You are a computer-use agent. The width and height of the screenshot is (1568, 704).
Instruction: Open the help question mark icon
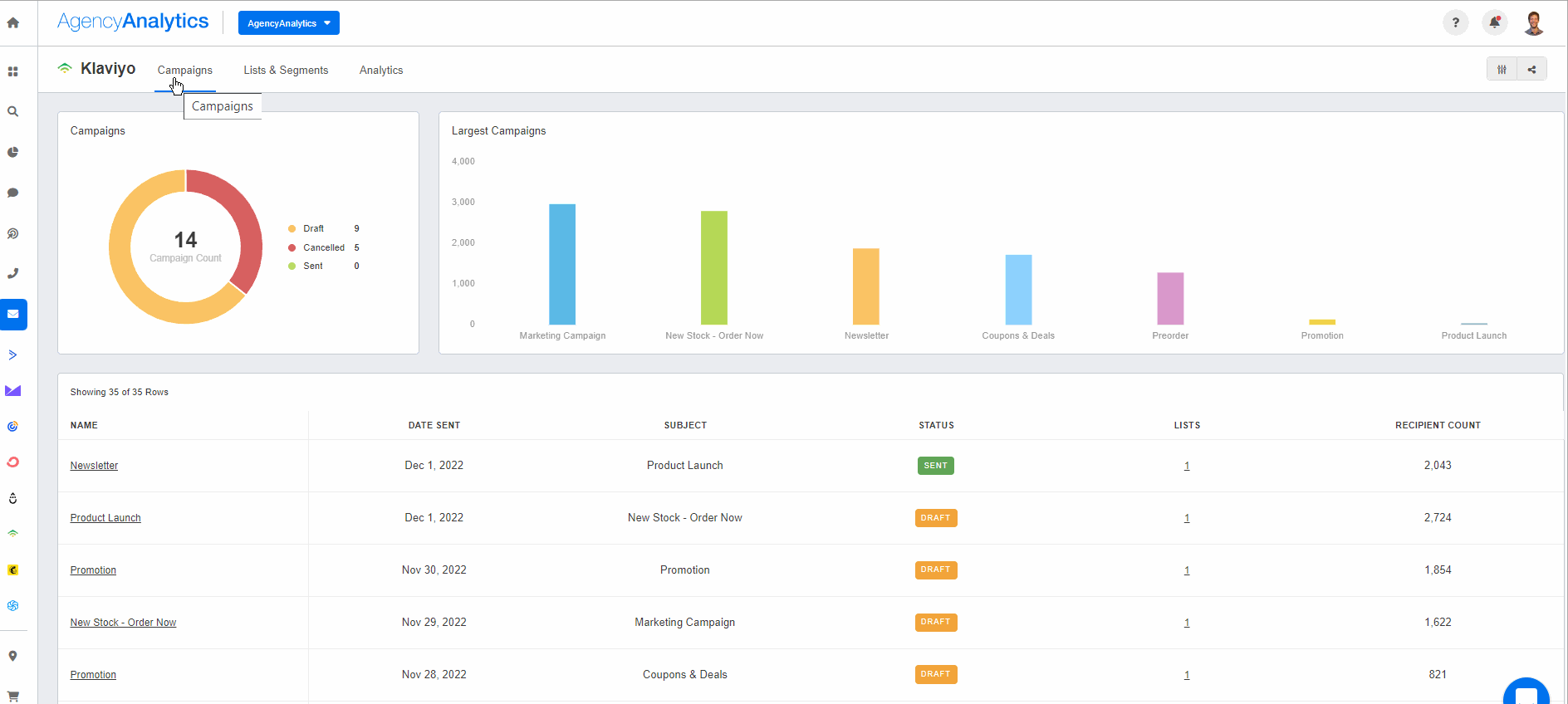(1455, 23)
